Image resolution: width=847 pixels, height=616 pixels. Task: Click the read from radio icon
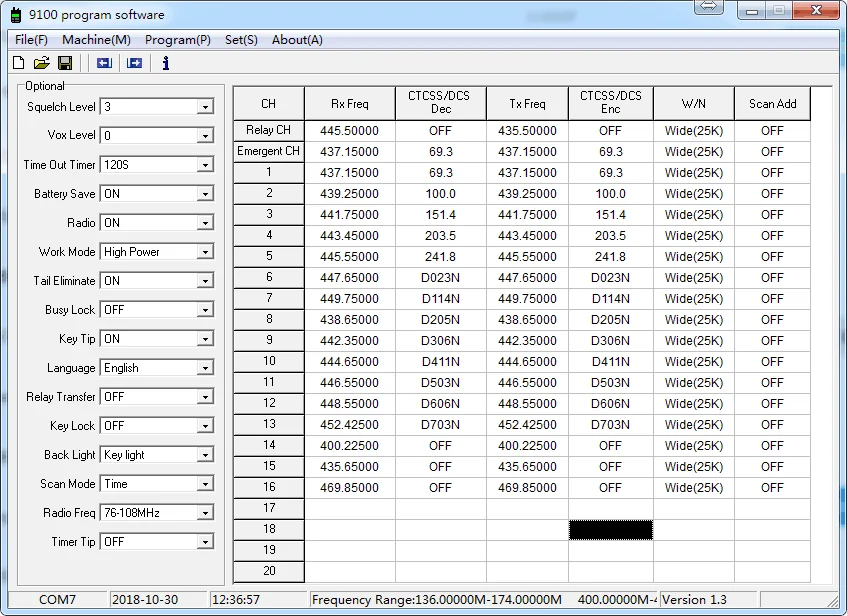click(104, 63)
